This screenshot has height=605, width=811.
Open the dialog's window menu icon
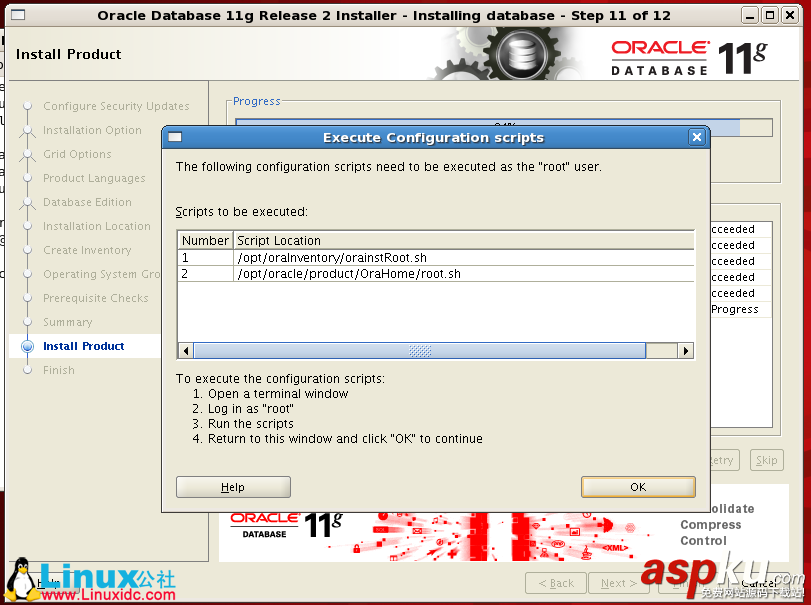click(175, 137)
